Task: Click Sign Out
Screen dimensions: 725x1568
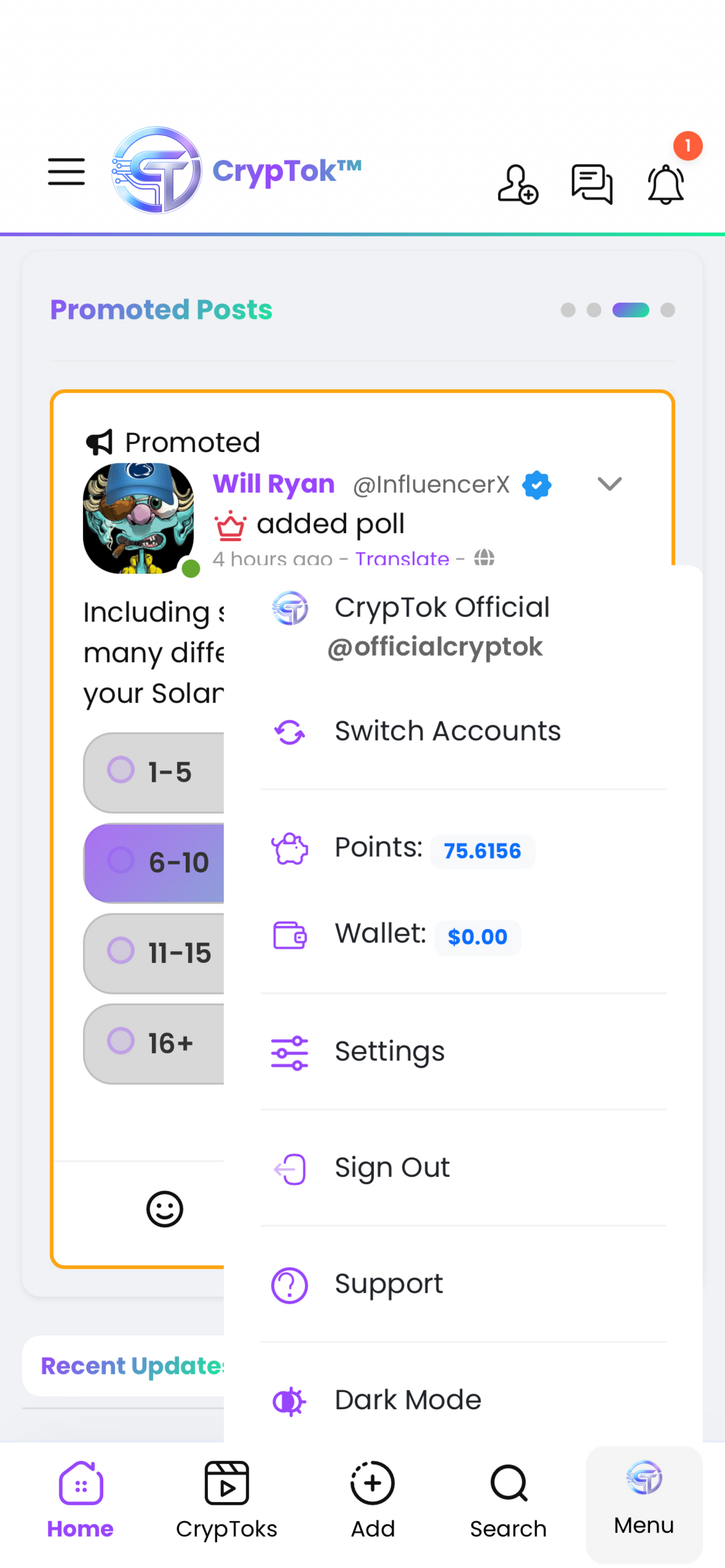Action: coord(392,1167)
